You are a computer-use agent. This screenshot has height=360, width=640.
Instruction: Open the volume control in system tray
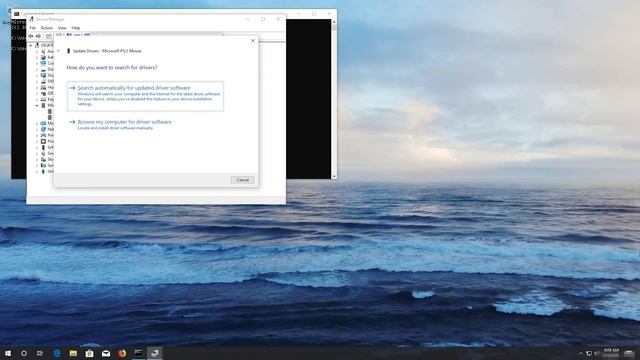(596, 353)
